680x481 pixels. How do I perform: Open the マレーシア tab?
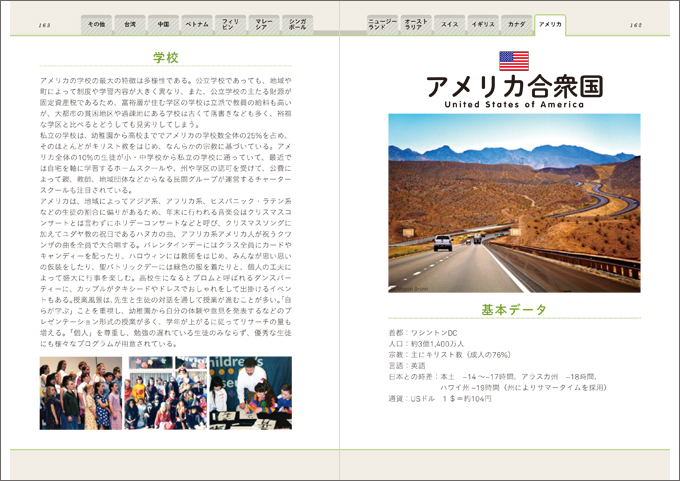tap(264, 25)
